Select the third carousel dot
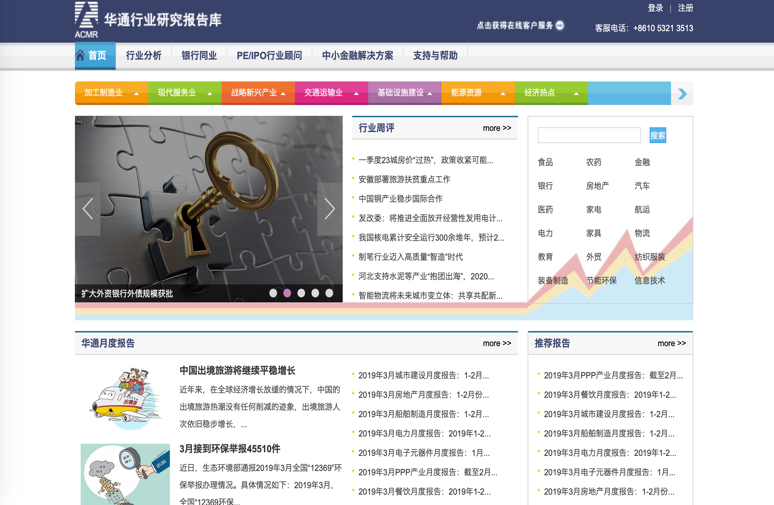Viewport: 774px width, 505px height. pos(301,293)
